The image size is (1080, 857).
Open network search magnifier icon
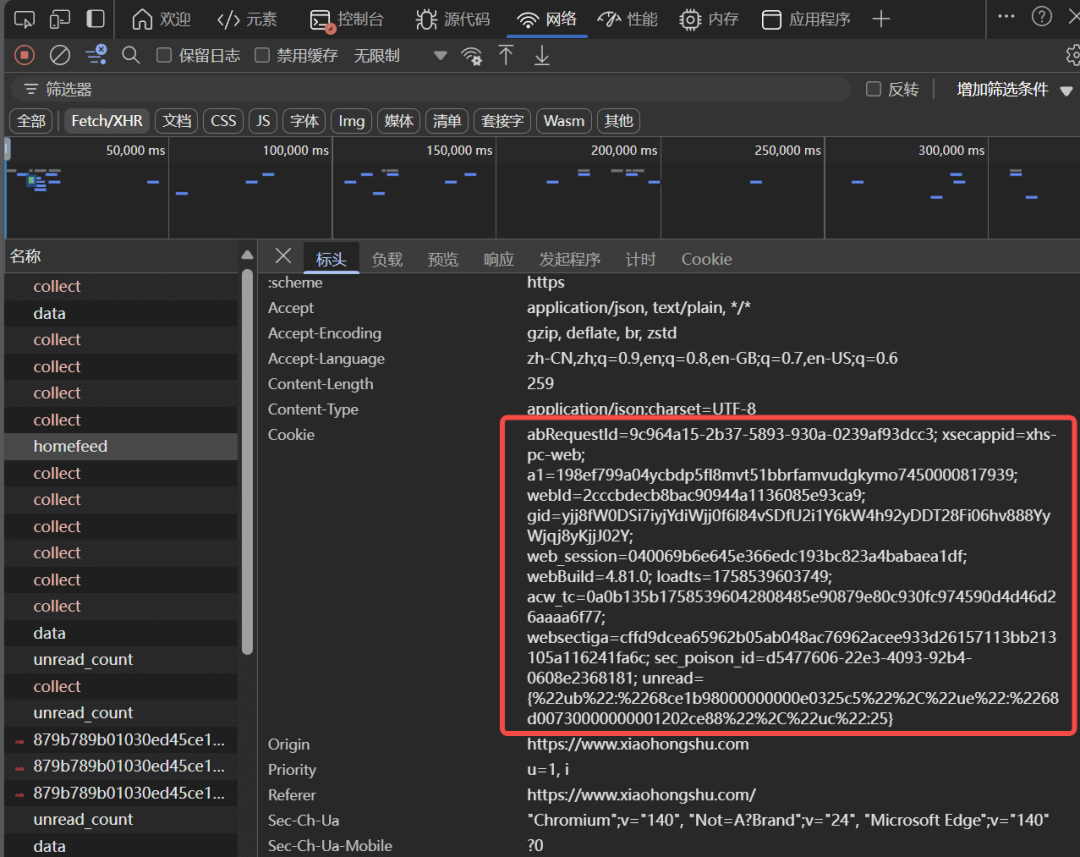[131, 56]
